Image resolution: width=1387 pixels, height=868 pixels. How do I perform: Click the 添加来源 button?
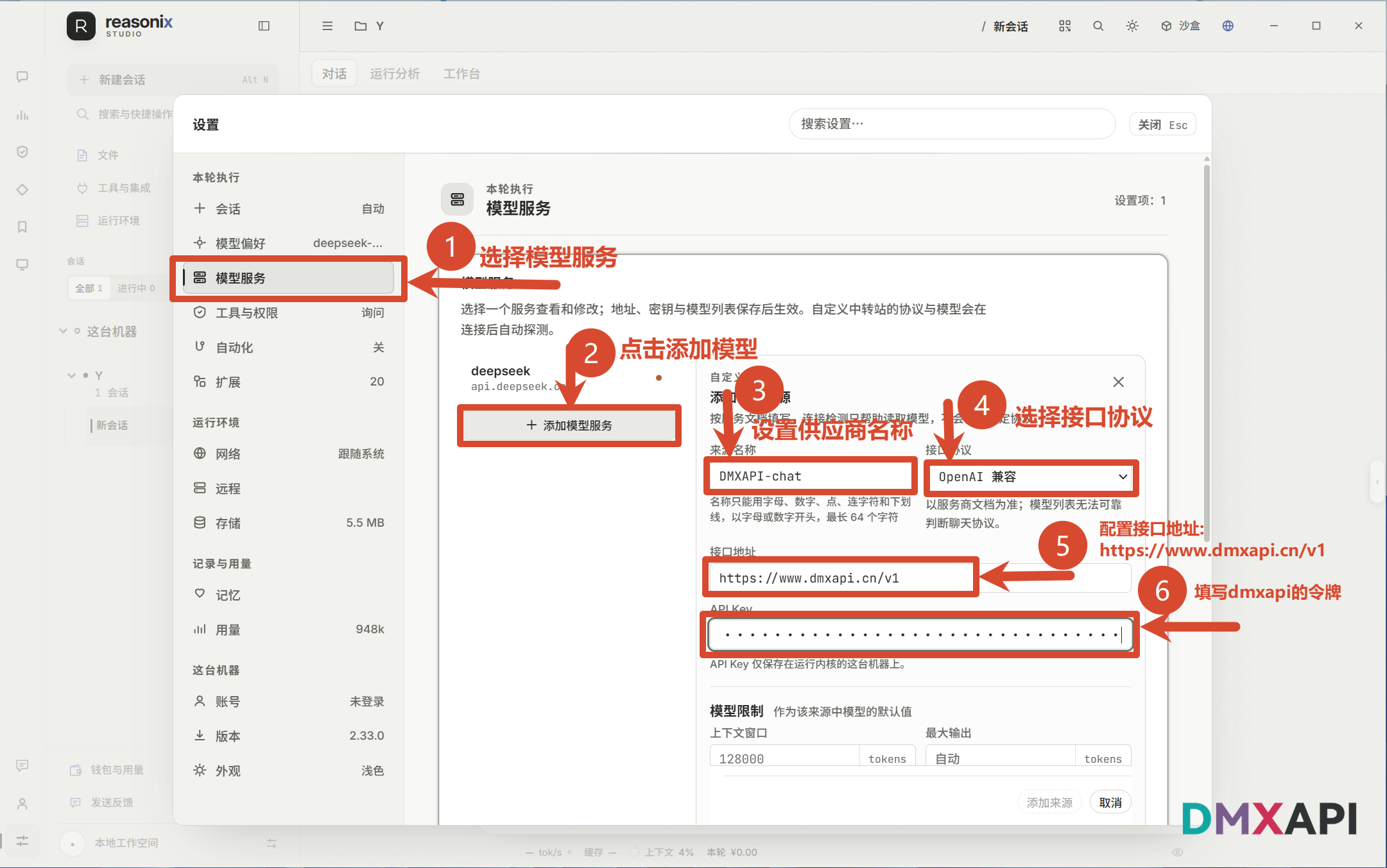[x=1049, y=803]
